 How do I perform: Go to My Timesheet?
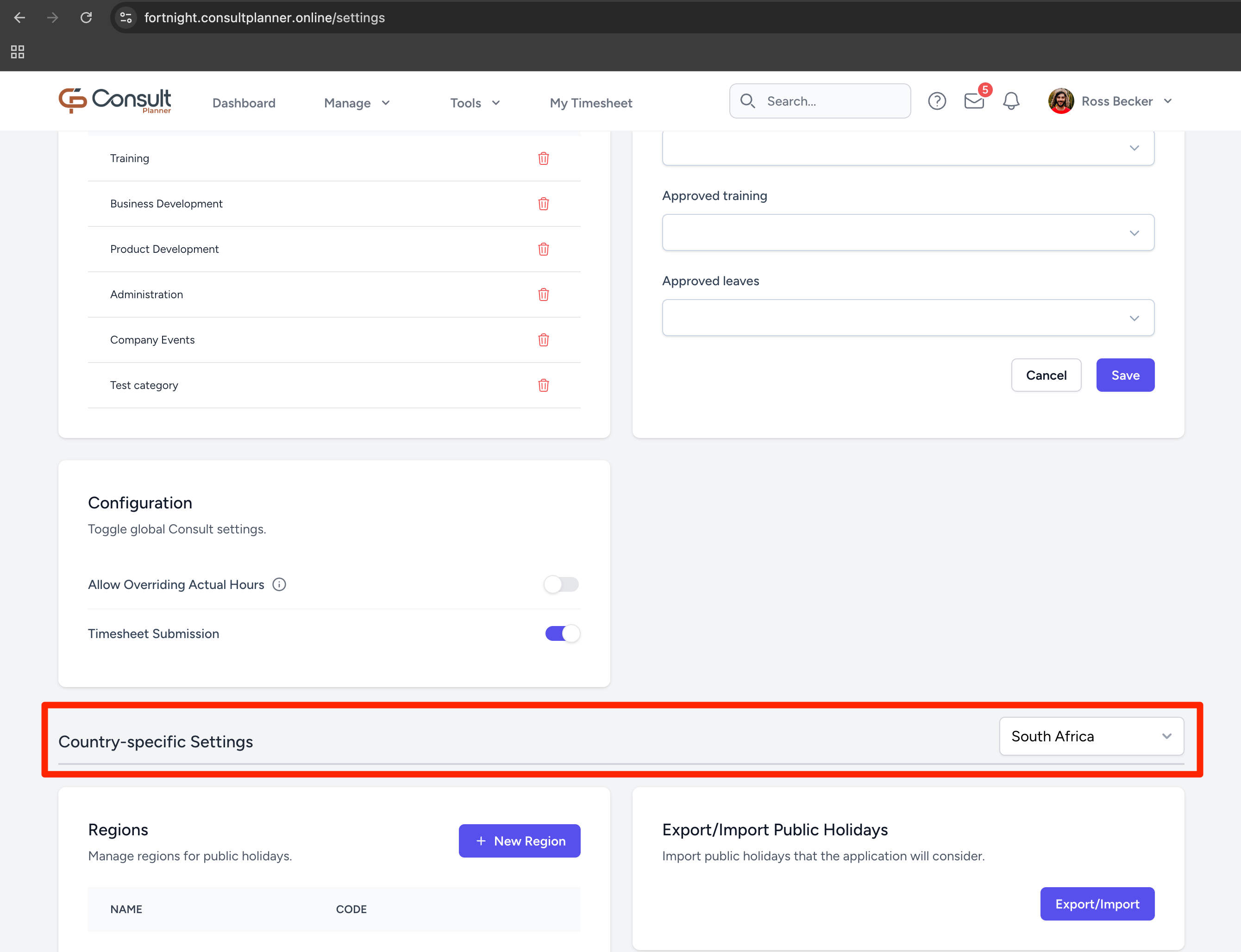tap(590, 103)
